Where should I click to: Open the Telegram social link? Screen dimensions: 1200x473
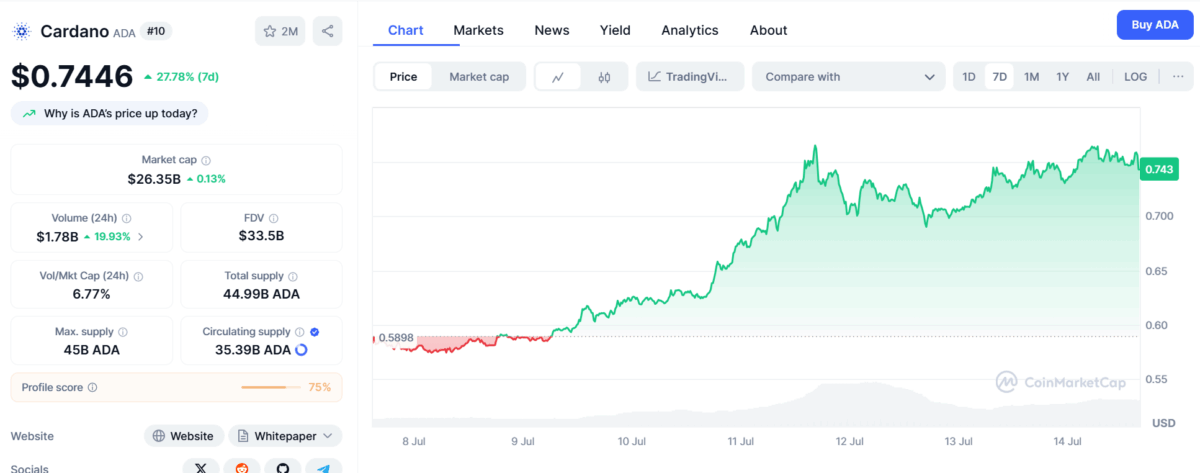[x=323, y=467]
